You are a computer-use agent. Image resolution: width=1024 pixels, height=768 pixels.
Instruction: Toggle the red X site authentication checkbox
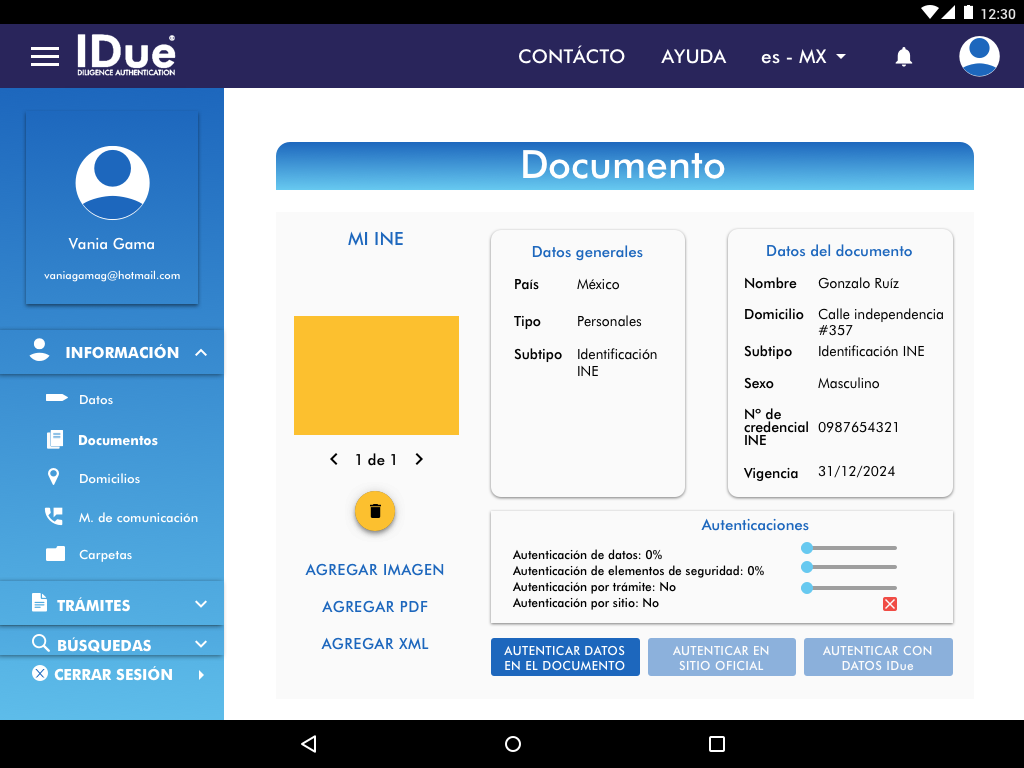(x=890, y=604)
